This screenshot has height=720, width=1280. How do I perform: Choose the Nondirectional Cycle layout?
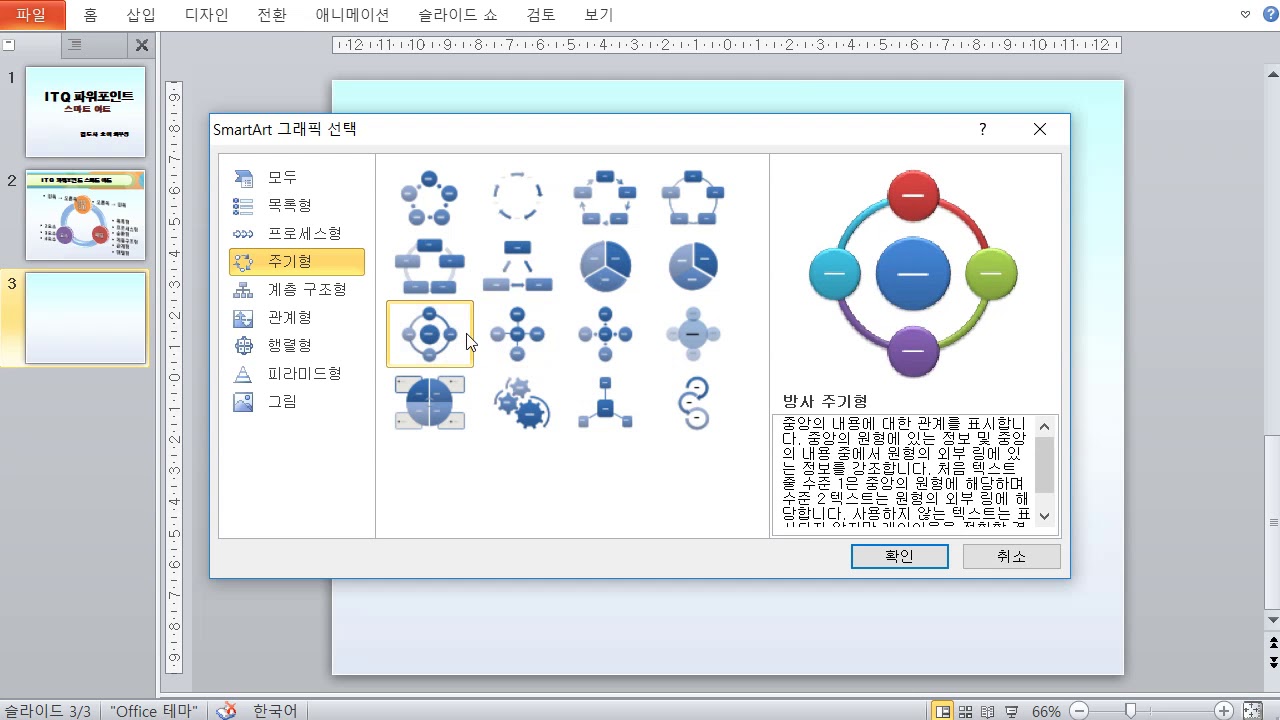tap(693, 197)
